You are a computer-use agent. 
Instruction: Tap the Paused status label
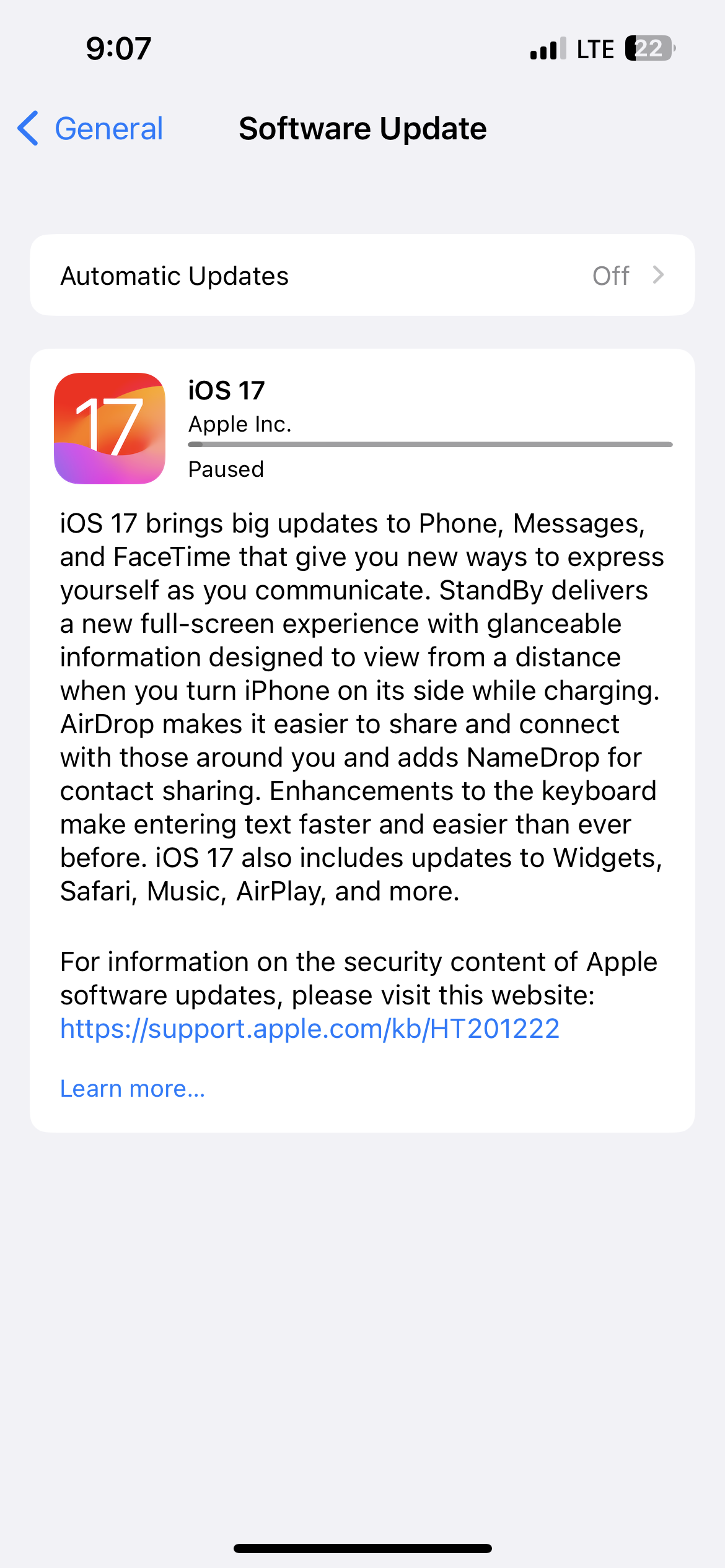point(226,469)
